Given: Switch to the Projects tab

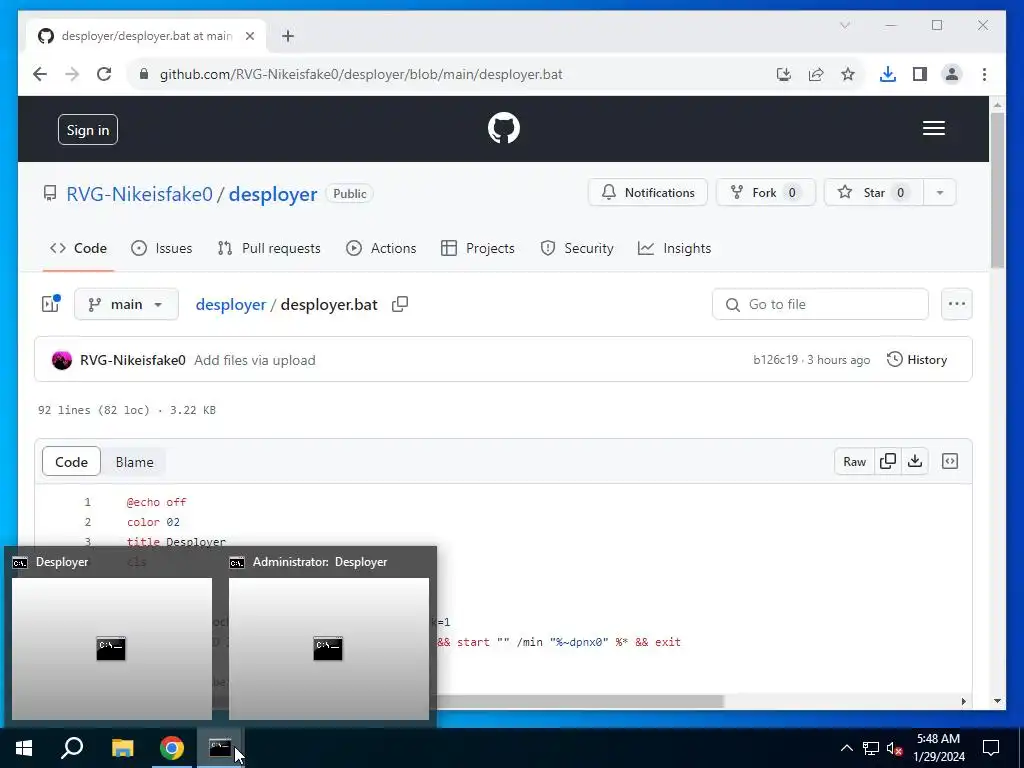Looking at the screenshot, I should click(477, 248).
